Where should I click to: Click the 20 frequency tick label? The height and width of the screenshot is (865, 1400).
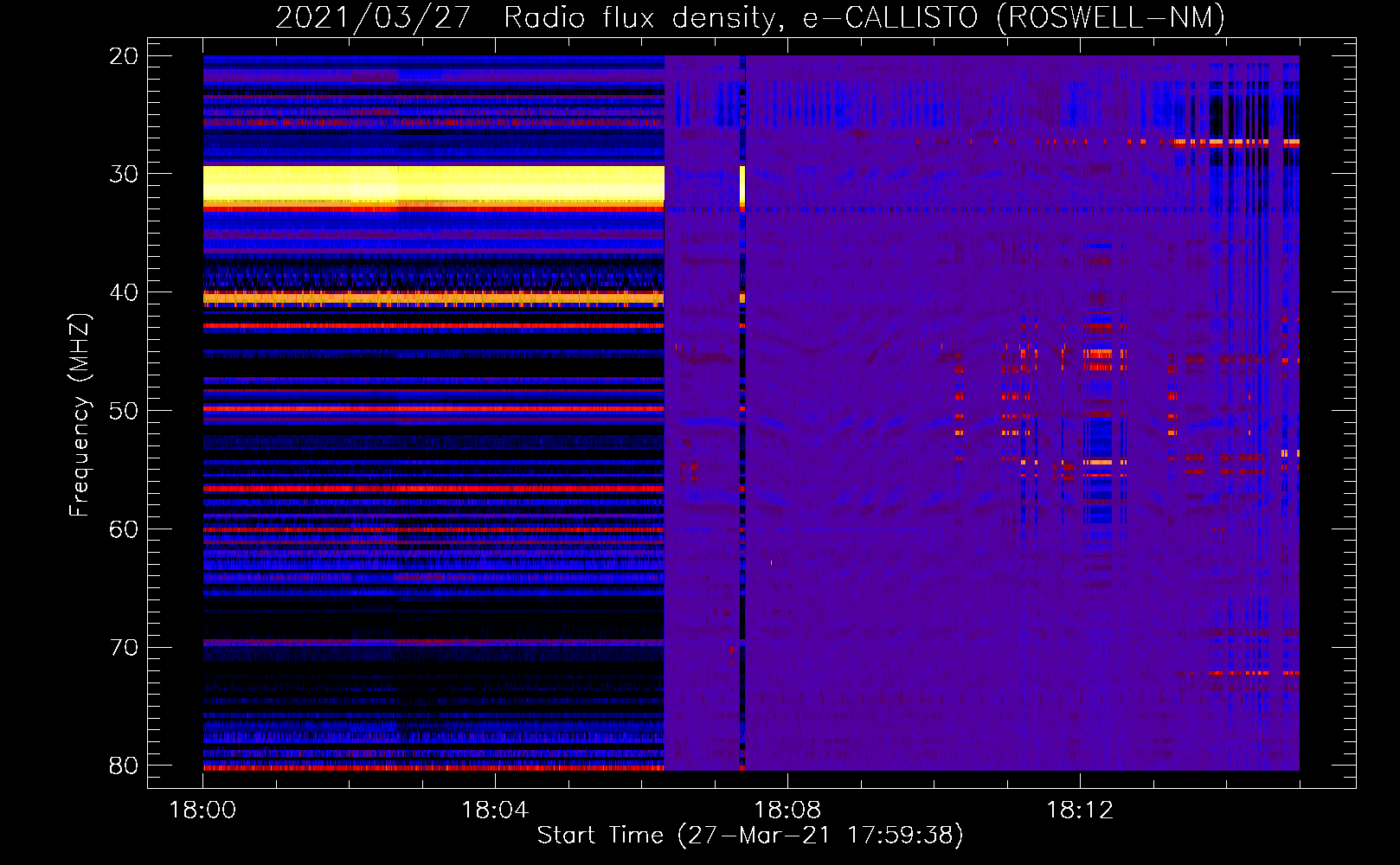[124, 56]
